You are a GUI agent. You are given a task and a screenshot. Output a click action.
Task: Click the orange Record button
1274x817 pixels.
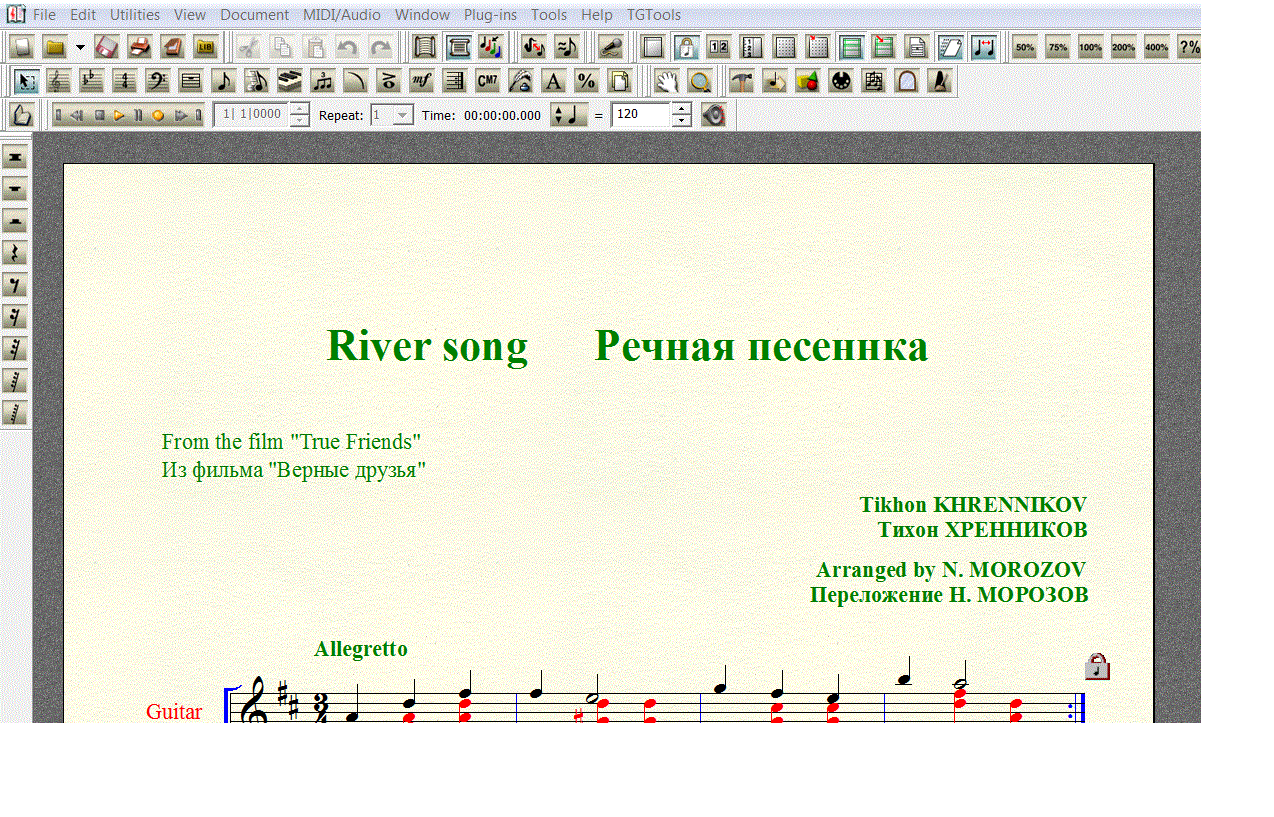(158, 115)
